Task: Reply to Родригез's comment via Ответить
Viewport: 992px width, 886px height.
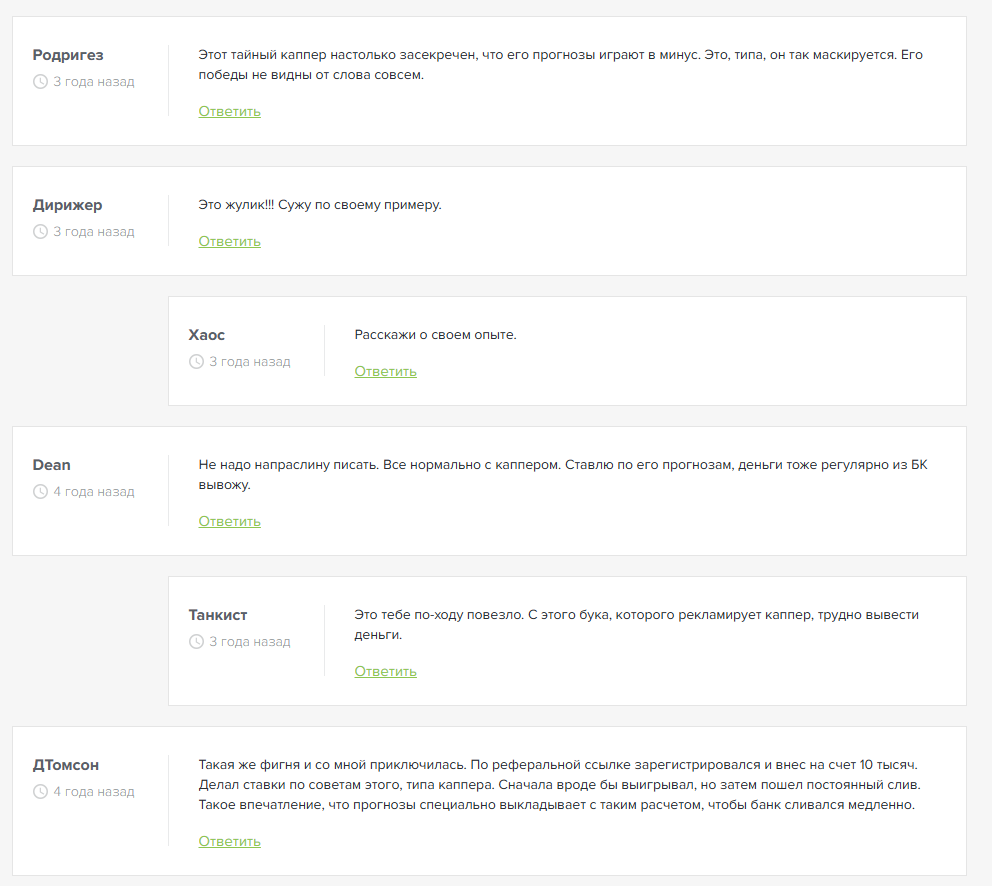Action: click(229, 112)
